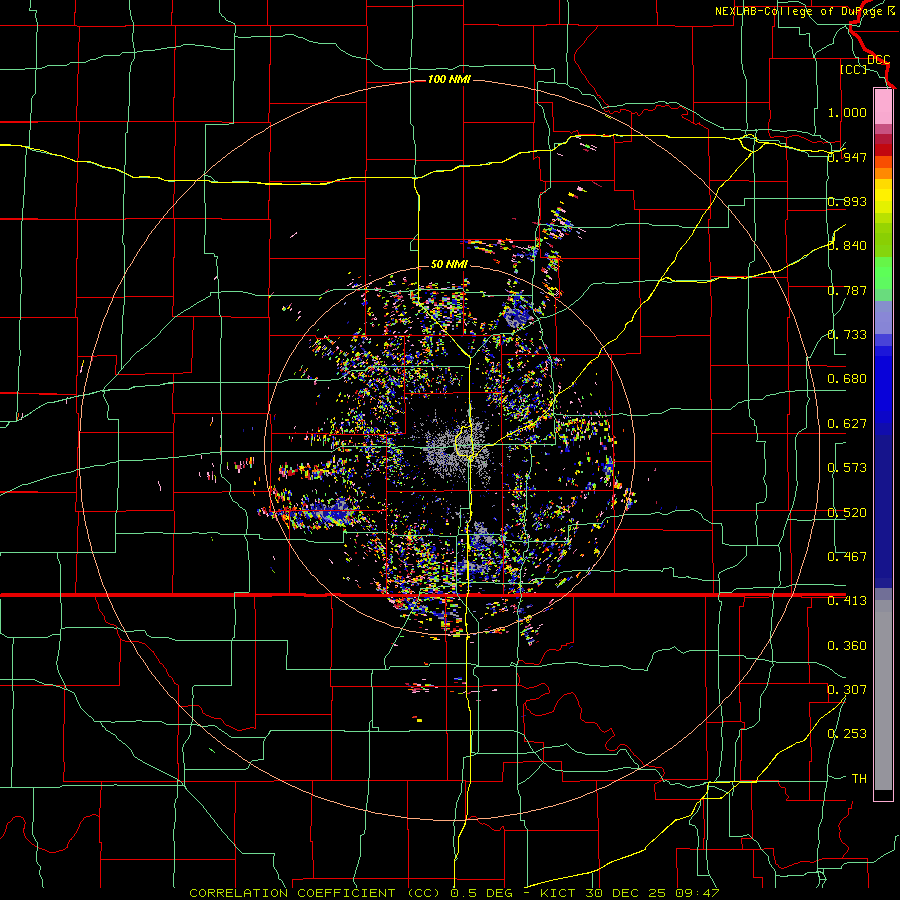Click the 0.253 color scale value

pos(847,734)
